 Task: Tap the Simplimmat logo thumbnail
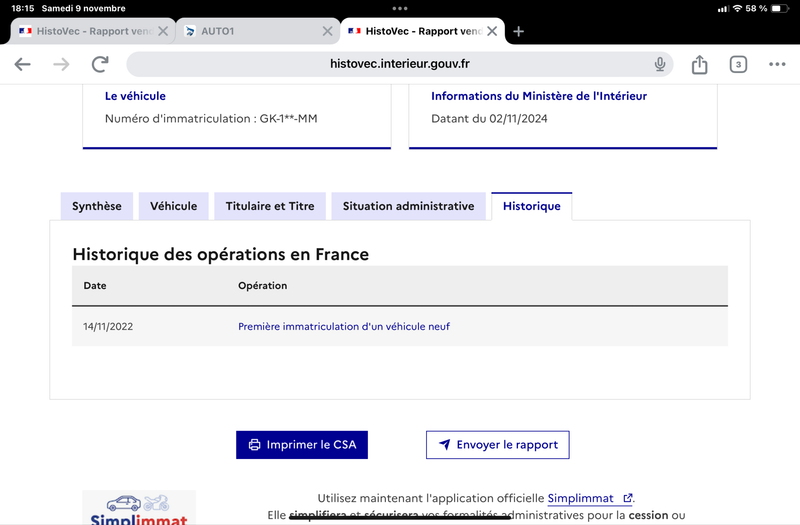[139, 508]
